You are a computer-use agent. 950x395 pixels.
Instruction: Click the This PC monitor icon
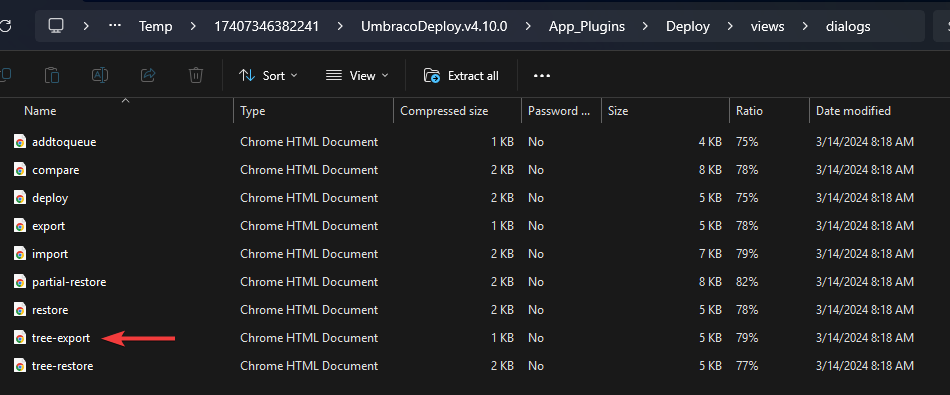56,25
